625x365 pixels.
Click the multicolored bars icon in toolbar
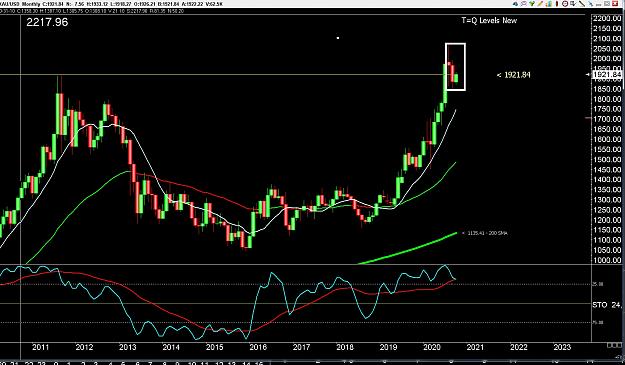coord(549,4)
